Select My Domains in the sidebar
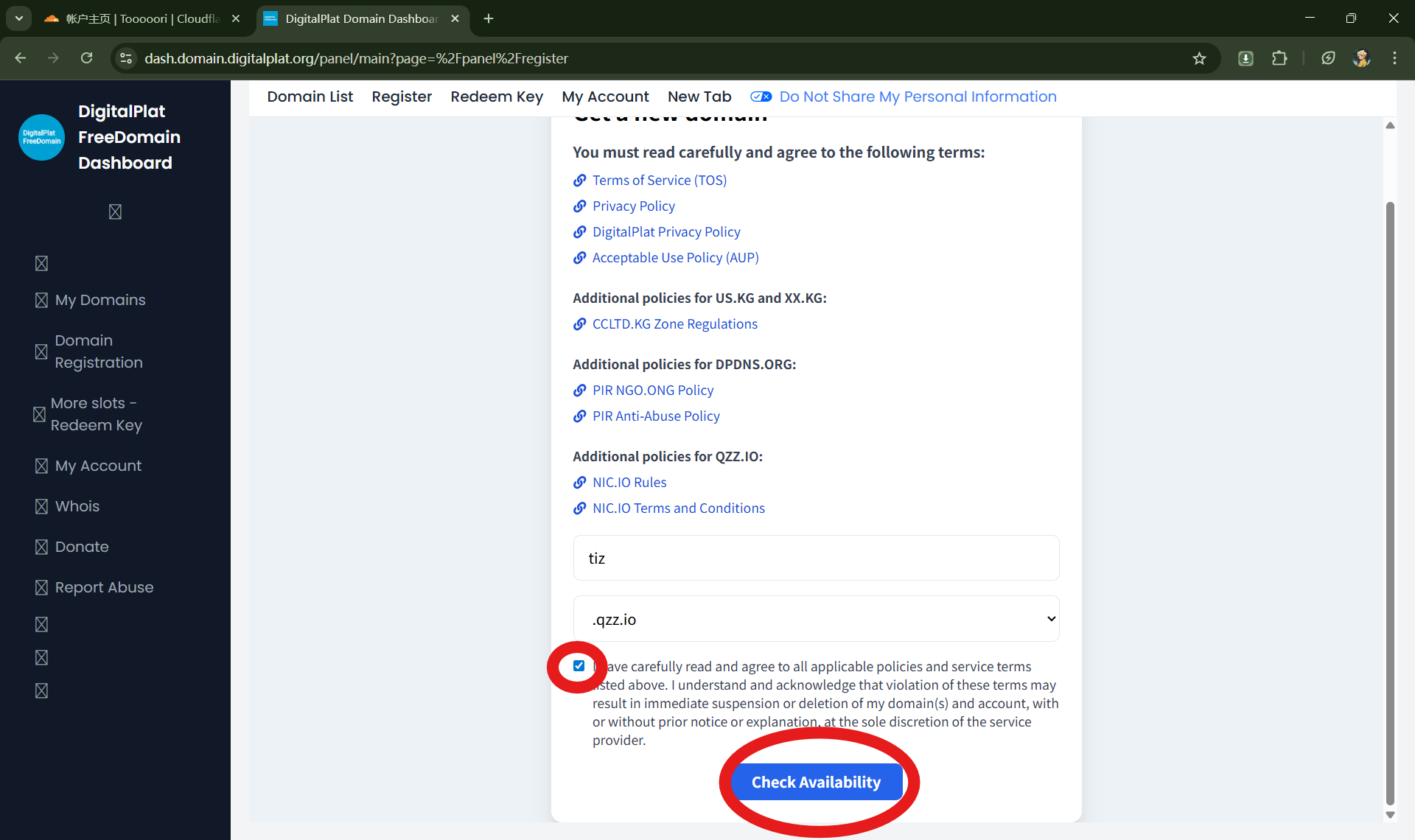Viewport: 1415px width, 840px height. (100, 300)
